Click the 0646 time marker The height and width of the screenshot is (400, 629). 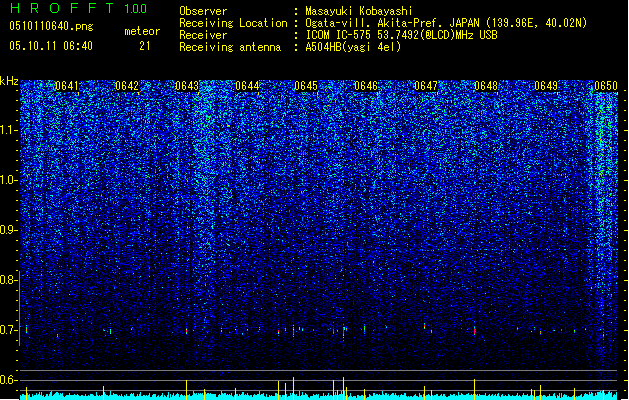366,86
